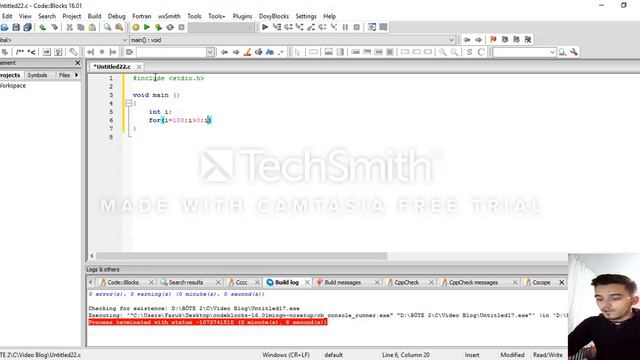Open ThreadSearch options wrench icon
The height and width of the screenshot is (360, 640).
click(x=574, y=52)
